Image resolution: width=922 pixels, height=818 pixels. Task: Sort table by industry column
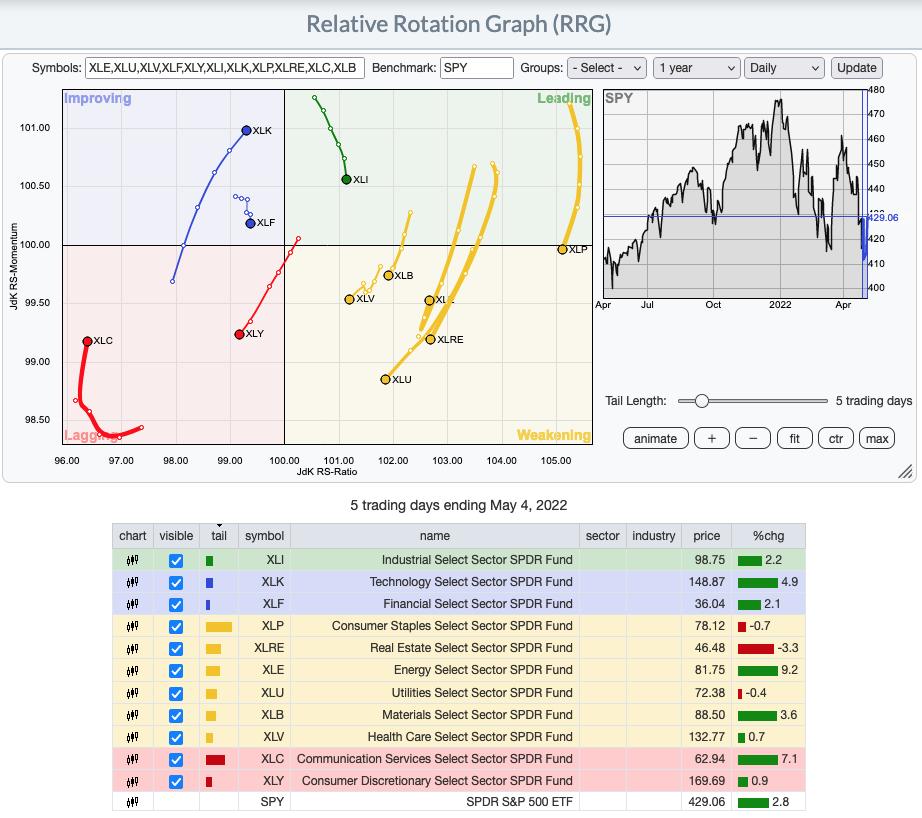[653, 536]
